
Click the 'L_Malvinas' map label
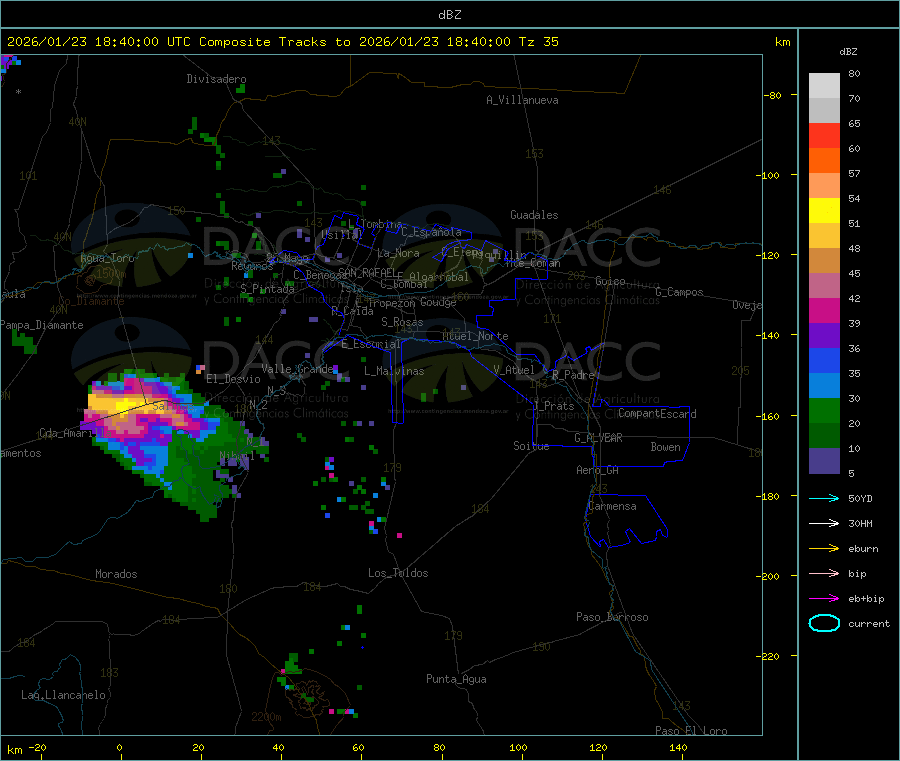click(x=394, y=371)
